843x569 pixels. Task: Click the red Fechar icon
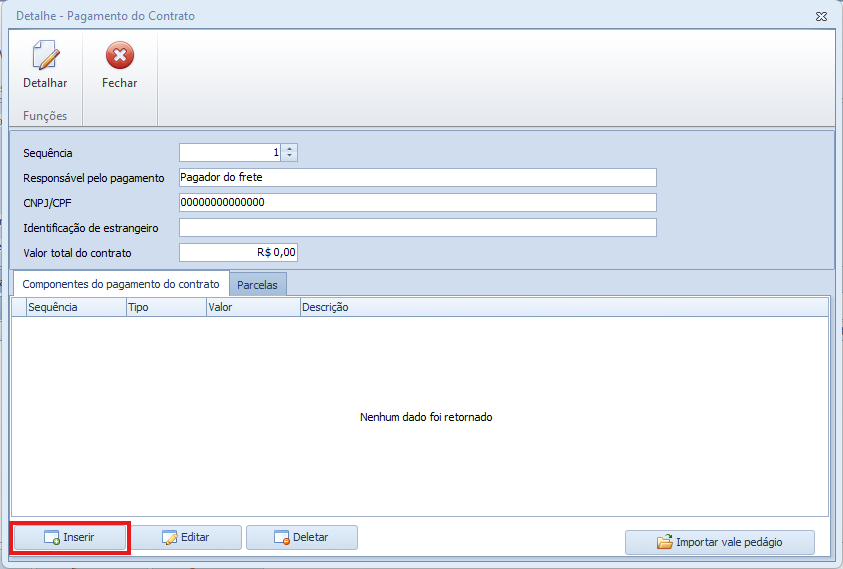[x=119, y=56]
